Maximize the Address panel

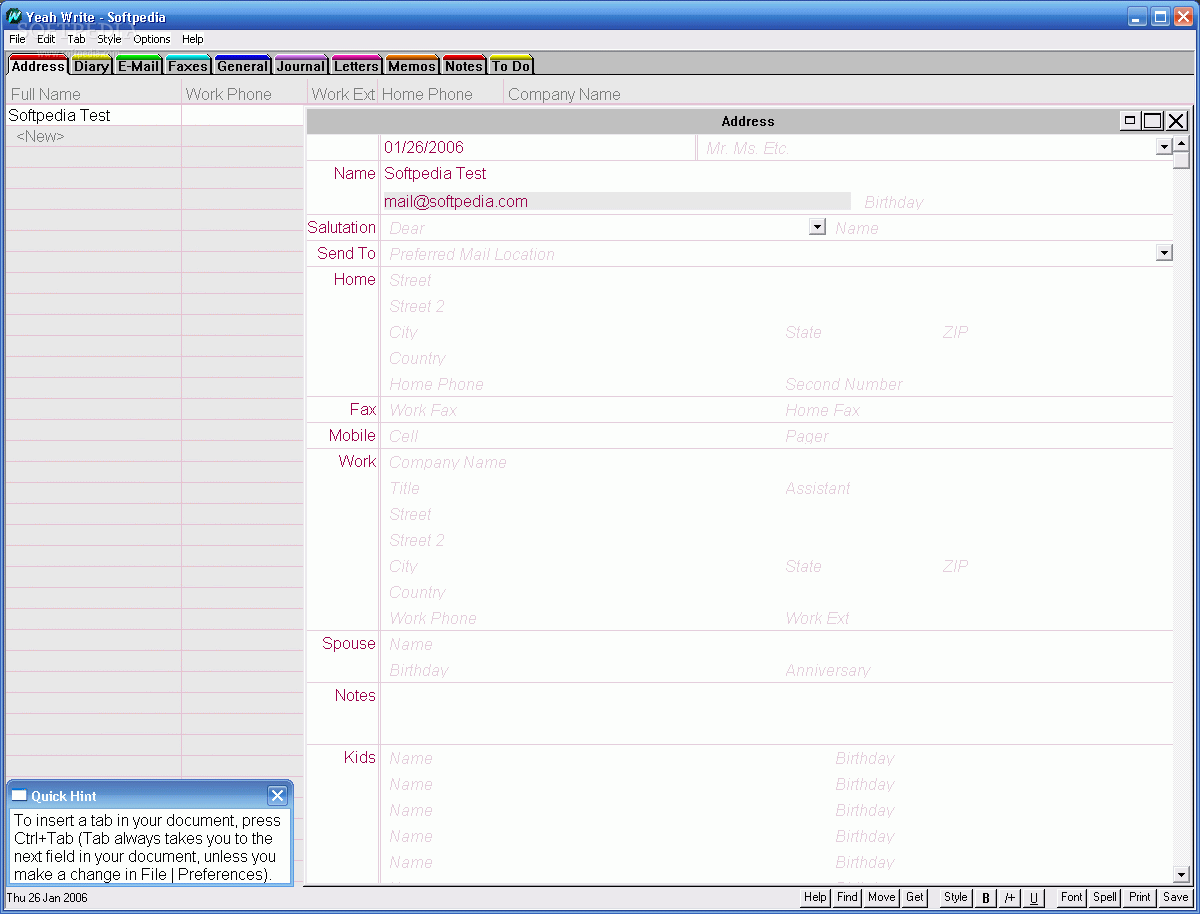[1153, 121]
